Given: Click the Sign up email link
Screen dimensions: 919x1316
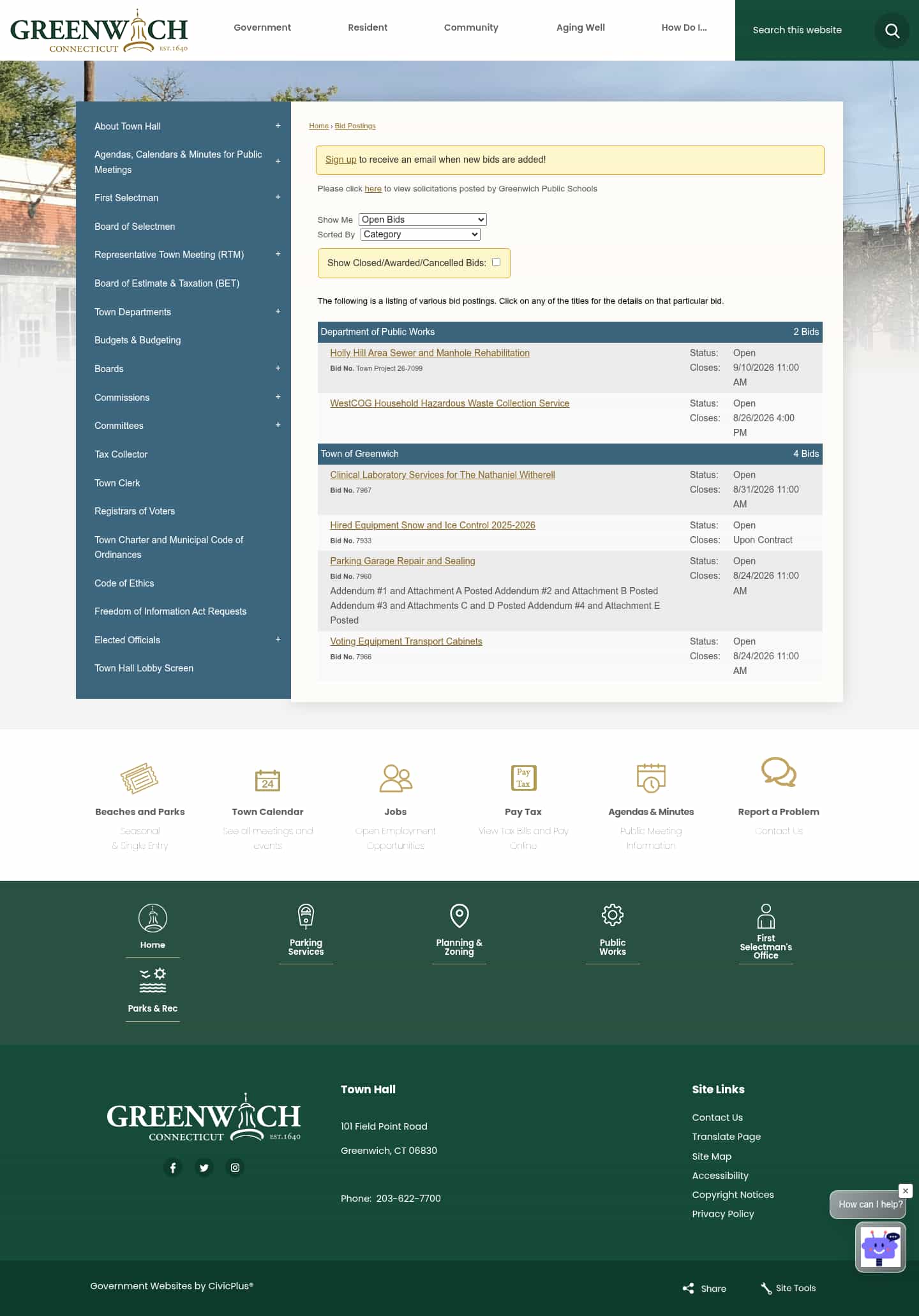Looking at the screenshot, I should point(341,160).
